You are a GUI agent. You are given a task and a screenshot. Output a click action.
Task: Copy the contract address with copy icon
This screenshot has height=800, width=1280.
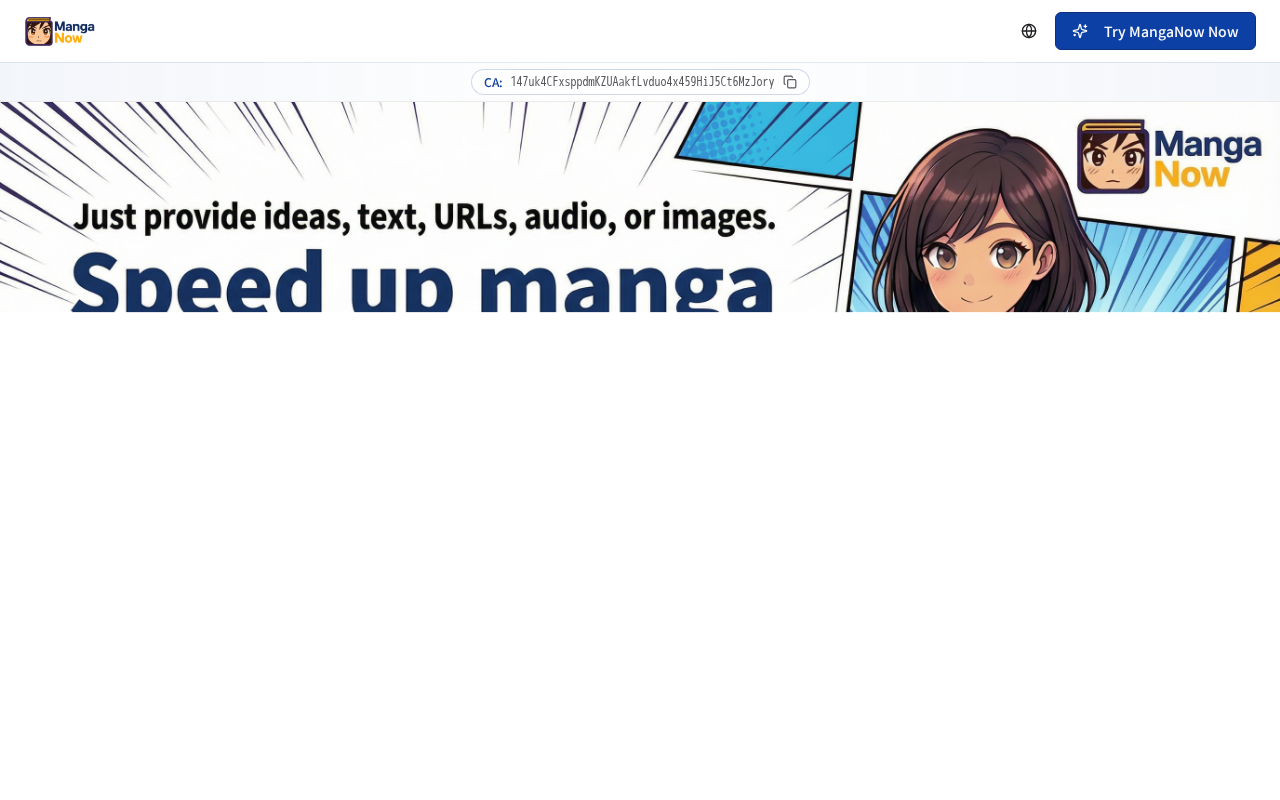pyautogui.click(x=790, y=82)
